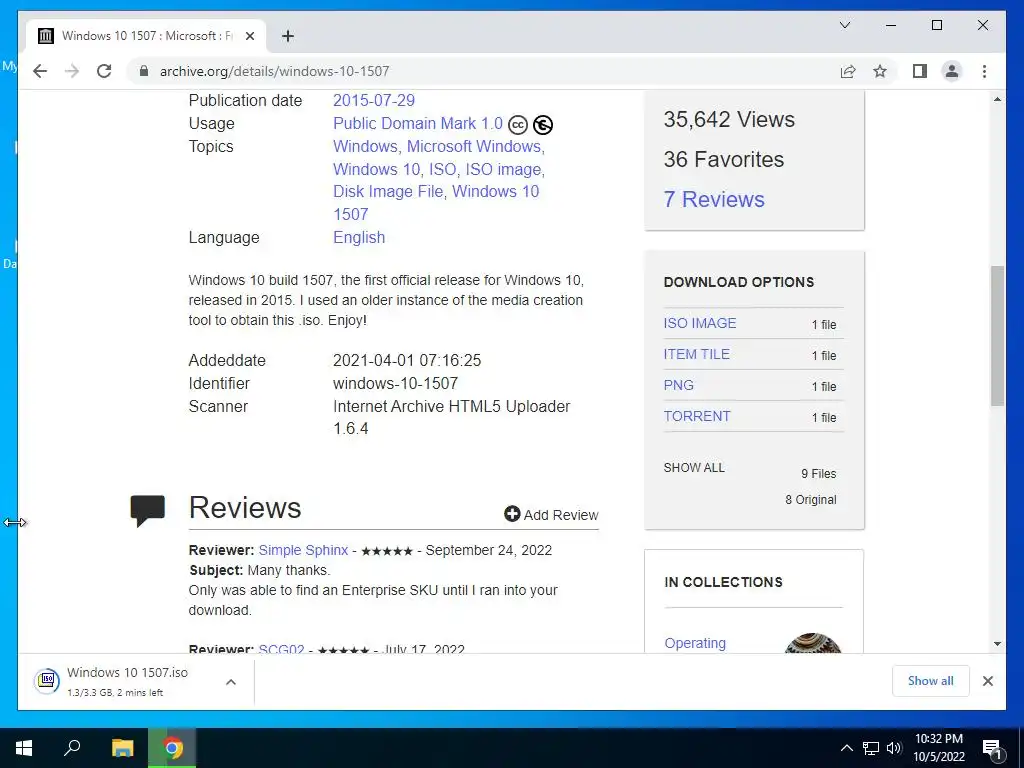Click the 36 Favorites text

724,159
